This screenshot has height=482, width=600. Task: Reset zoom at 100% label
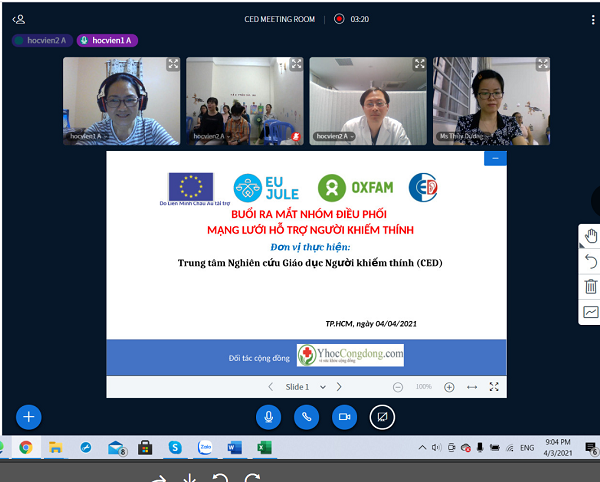click(x=423, y=387)
